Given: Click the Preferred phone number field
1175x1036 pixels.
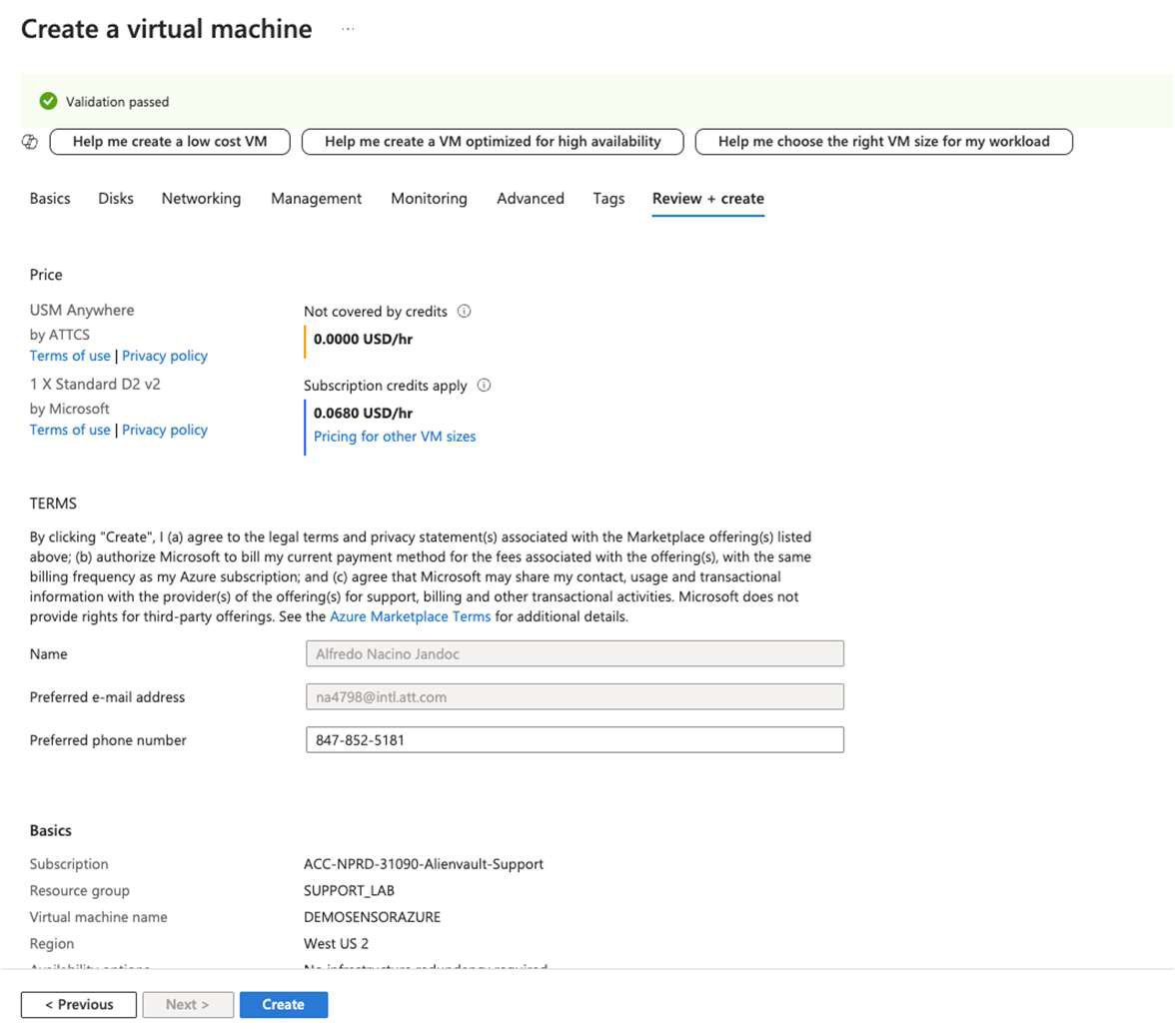Looking at the screenshot, I should (x=575, y=739).
